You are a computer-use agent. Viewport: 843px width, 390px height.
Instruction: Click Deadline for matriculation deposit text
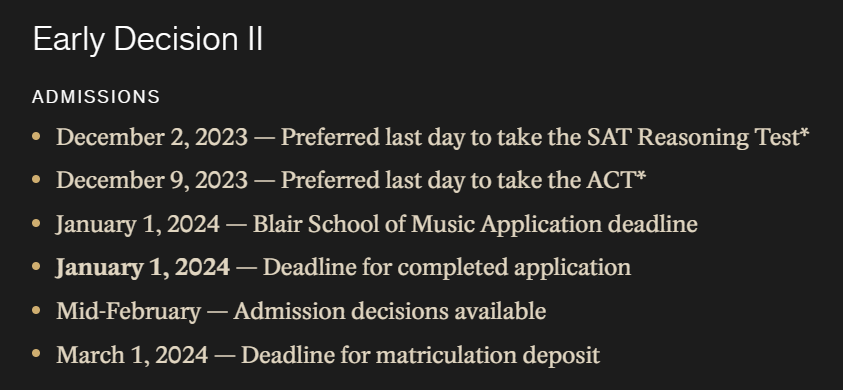pyautogui.click(x=420, y=355)
